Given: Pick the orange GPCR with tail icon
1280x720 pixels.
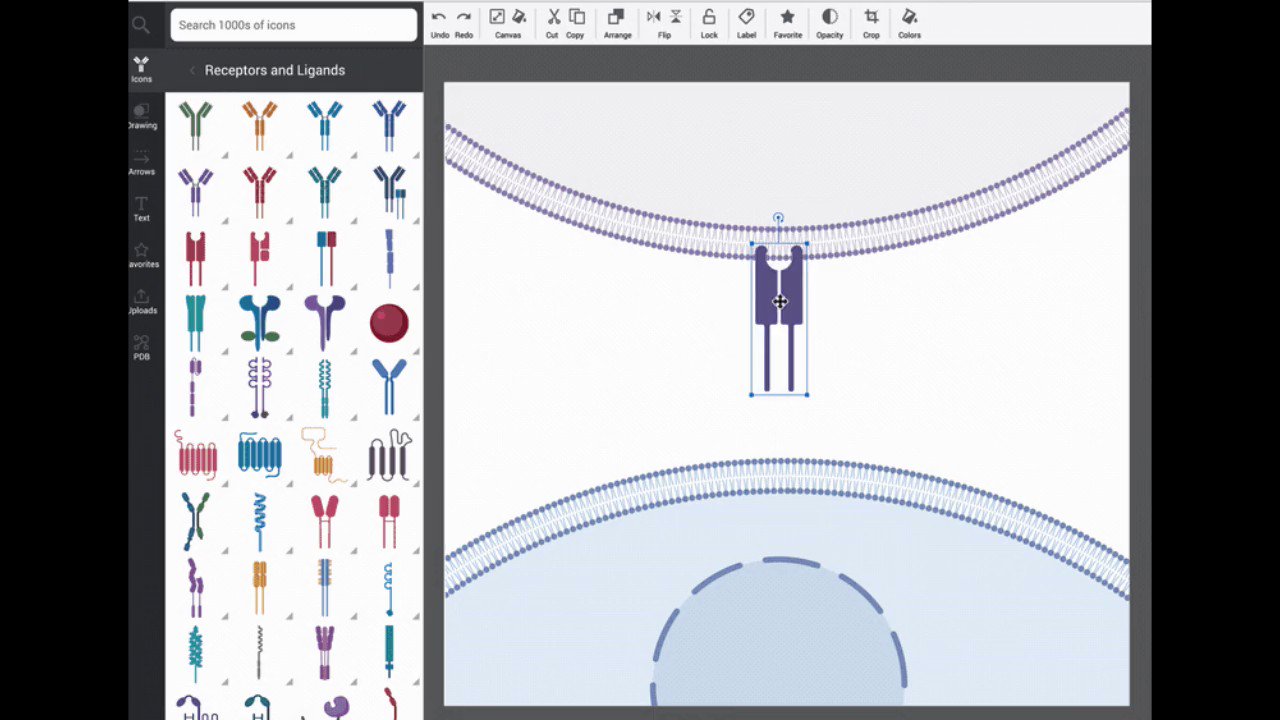Looking at the screenshot, I should tap(324, 455).
